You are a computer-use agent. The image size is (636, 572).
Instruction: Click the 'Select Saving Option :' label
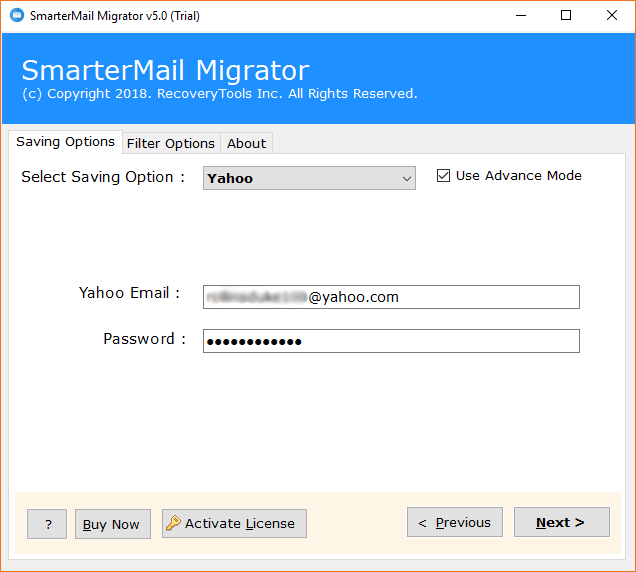point(103,177)
